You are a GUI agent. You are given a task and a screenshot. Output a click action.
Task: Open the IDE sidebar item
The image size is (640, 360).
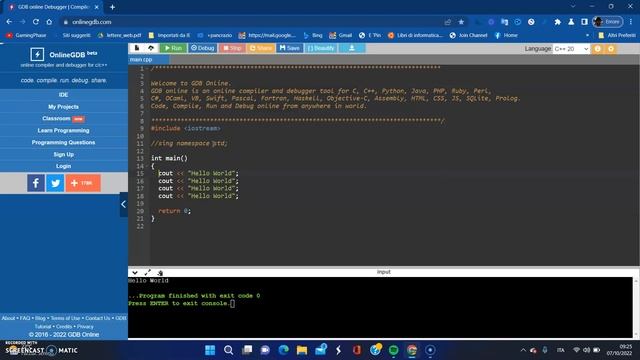point(64,95)
